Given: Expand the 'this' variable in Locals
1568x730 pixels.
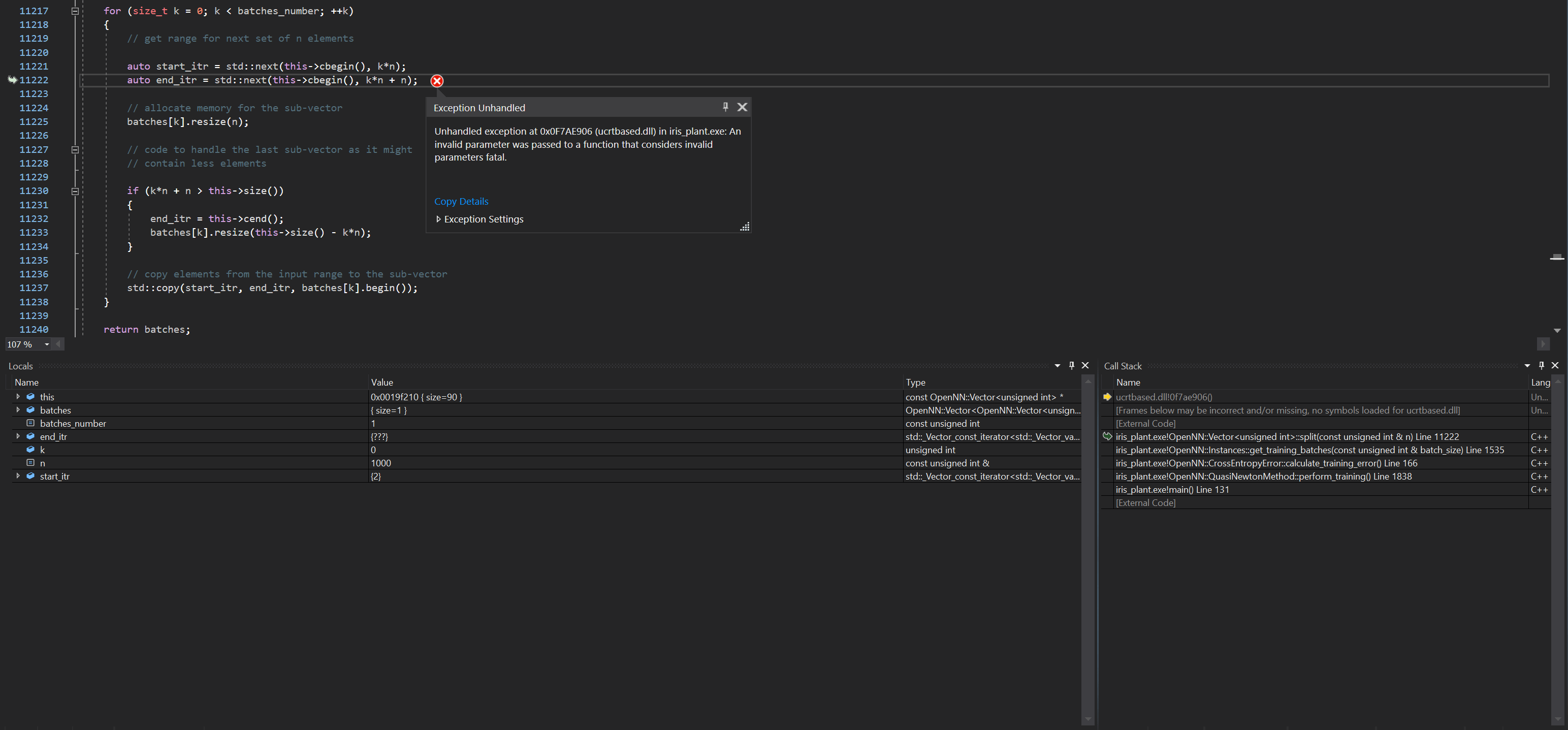Looking at the screenshot, I should click(x=18, y=396).
